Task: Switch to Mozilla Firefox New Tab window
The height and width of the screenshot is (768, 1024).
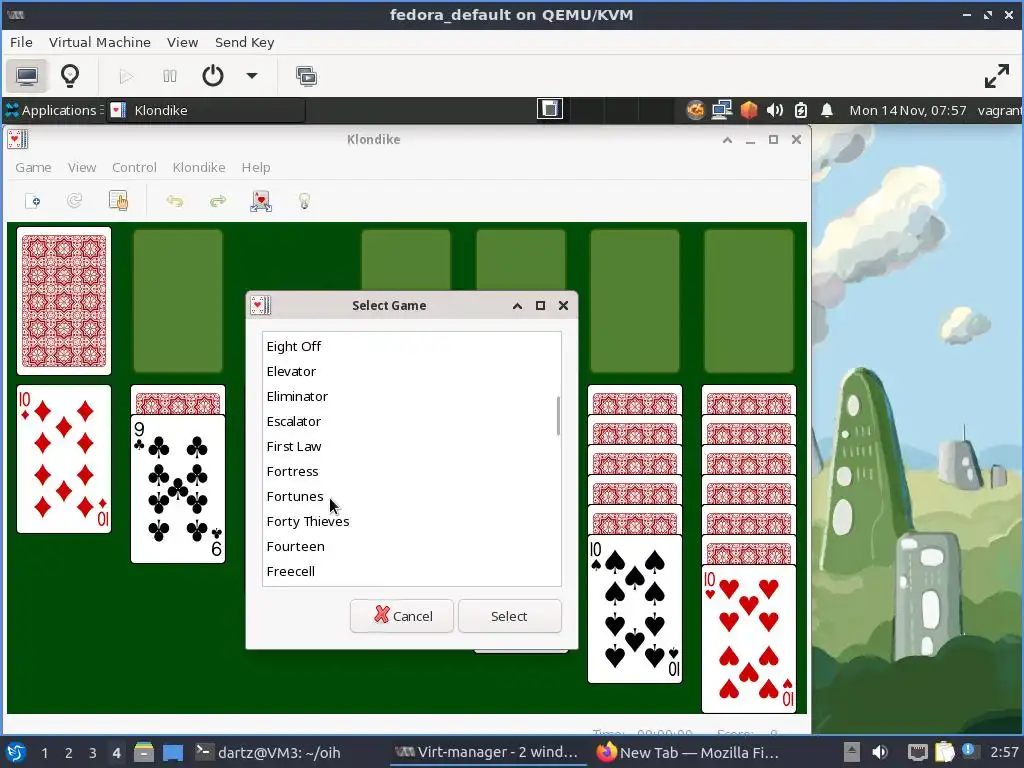Action: click(688, 752)
